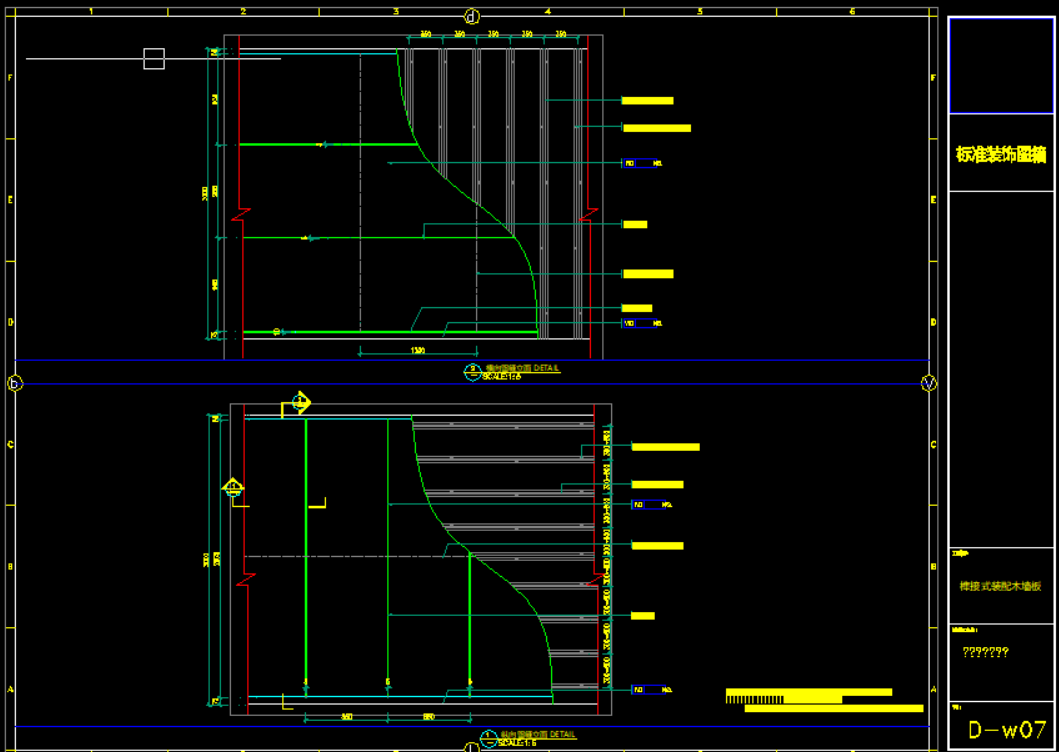Select the SCALE text under the upper drawing title
The width and height of the screenshot is (1059, 752).
click(501, 376)
